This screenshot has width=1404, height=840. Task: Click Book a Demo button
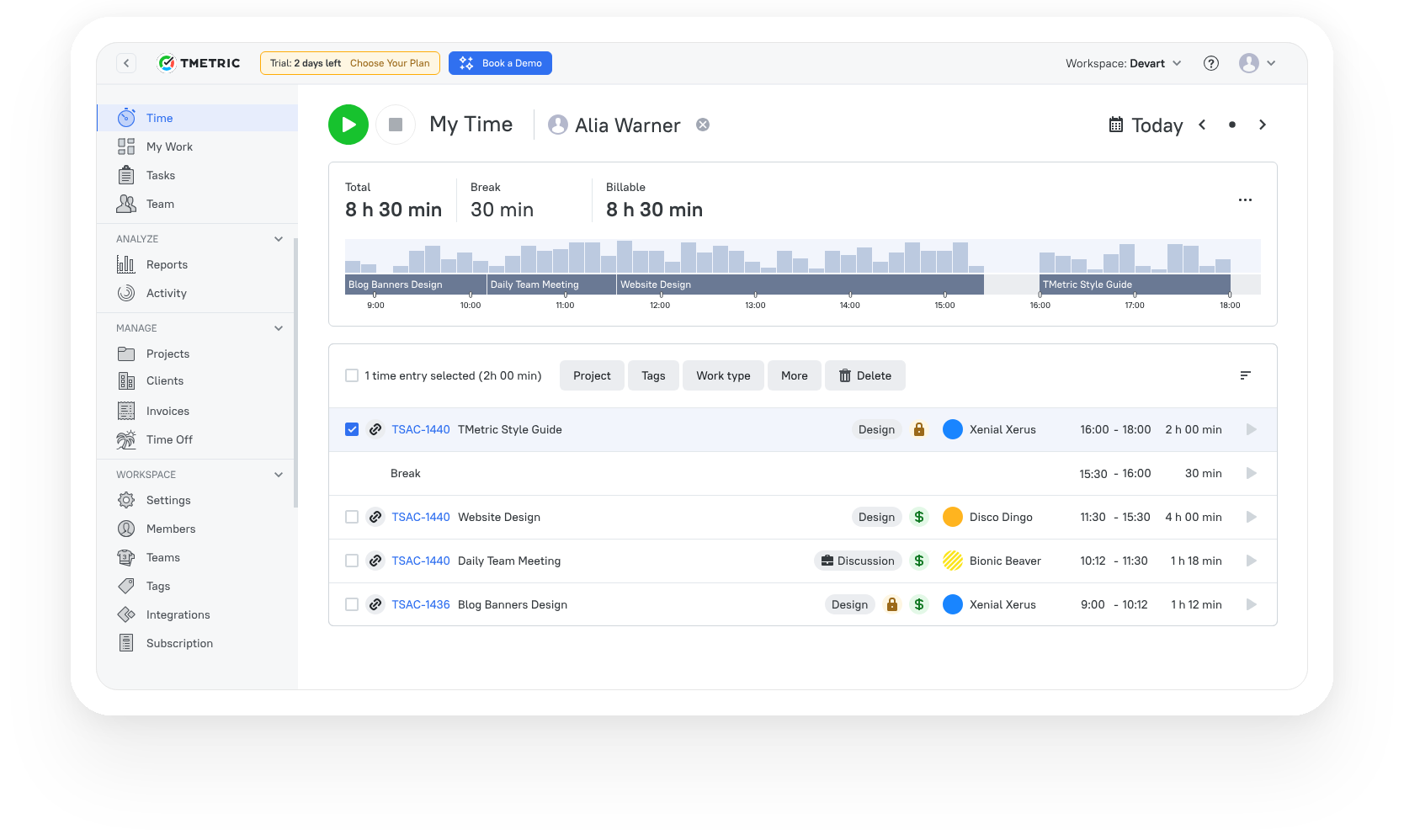(500, 63)
